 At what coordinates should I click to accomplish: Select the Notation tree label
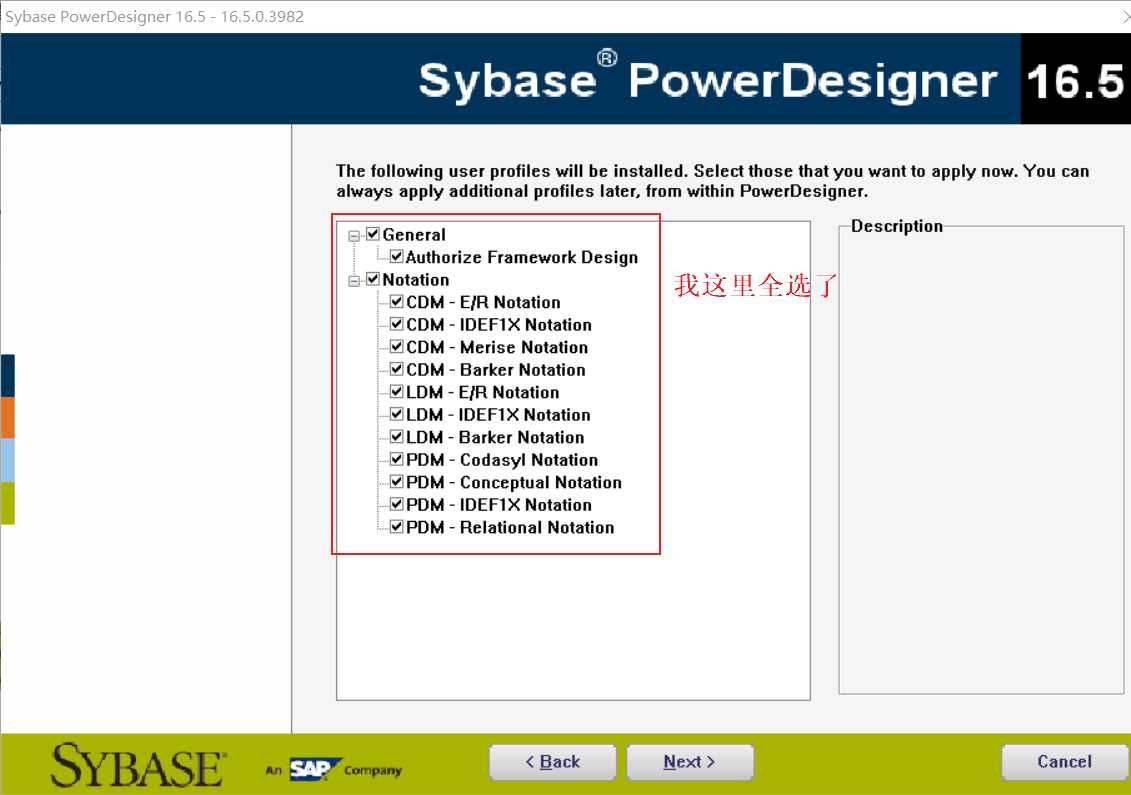click(415, 279)
